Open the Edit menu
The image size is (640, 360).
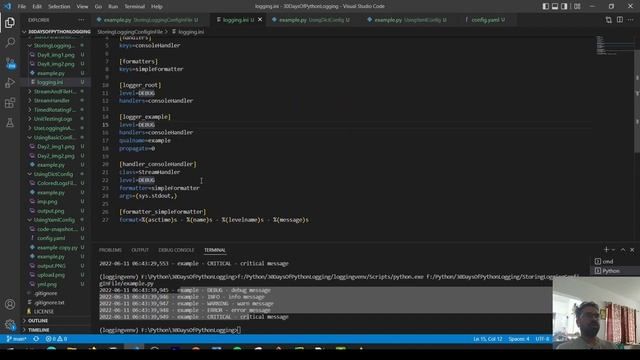37,7
